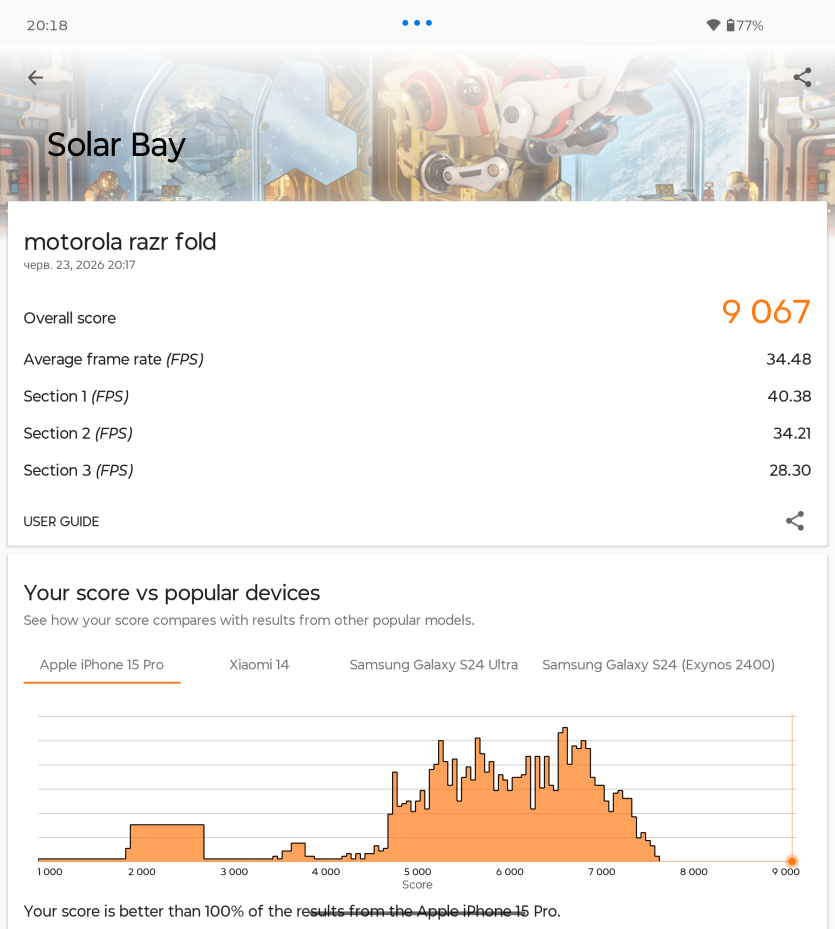Select the Apple iPhone 15 Pro tab

coord(102,665)
